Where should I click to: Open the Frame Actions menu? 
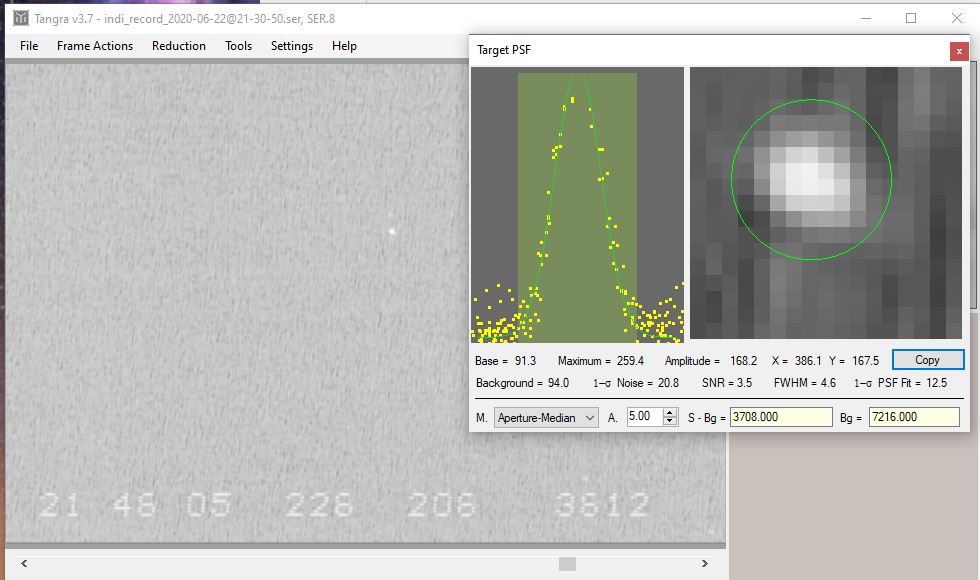95,46
